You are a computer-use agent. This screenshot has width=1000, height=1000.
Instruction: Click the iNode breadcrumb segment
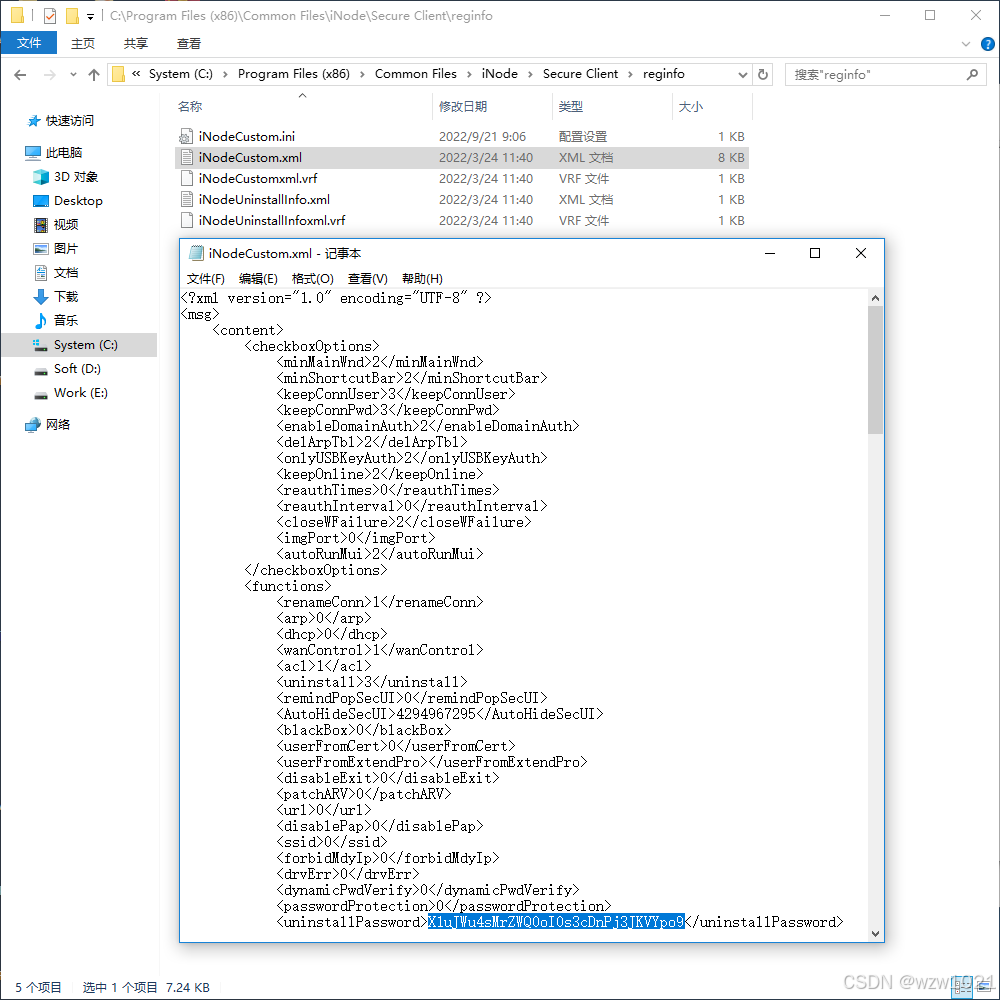coord(499,74)
